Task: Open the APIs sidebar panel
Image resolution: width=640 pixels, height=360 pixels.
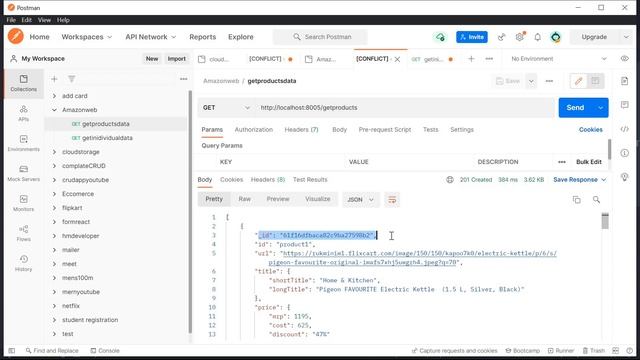Action: click(23, 113)
